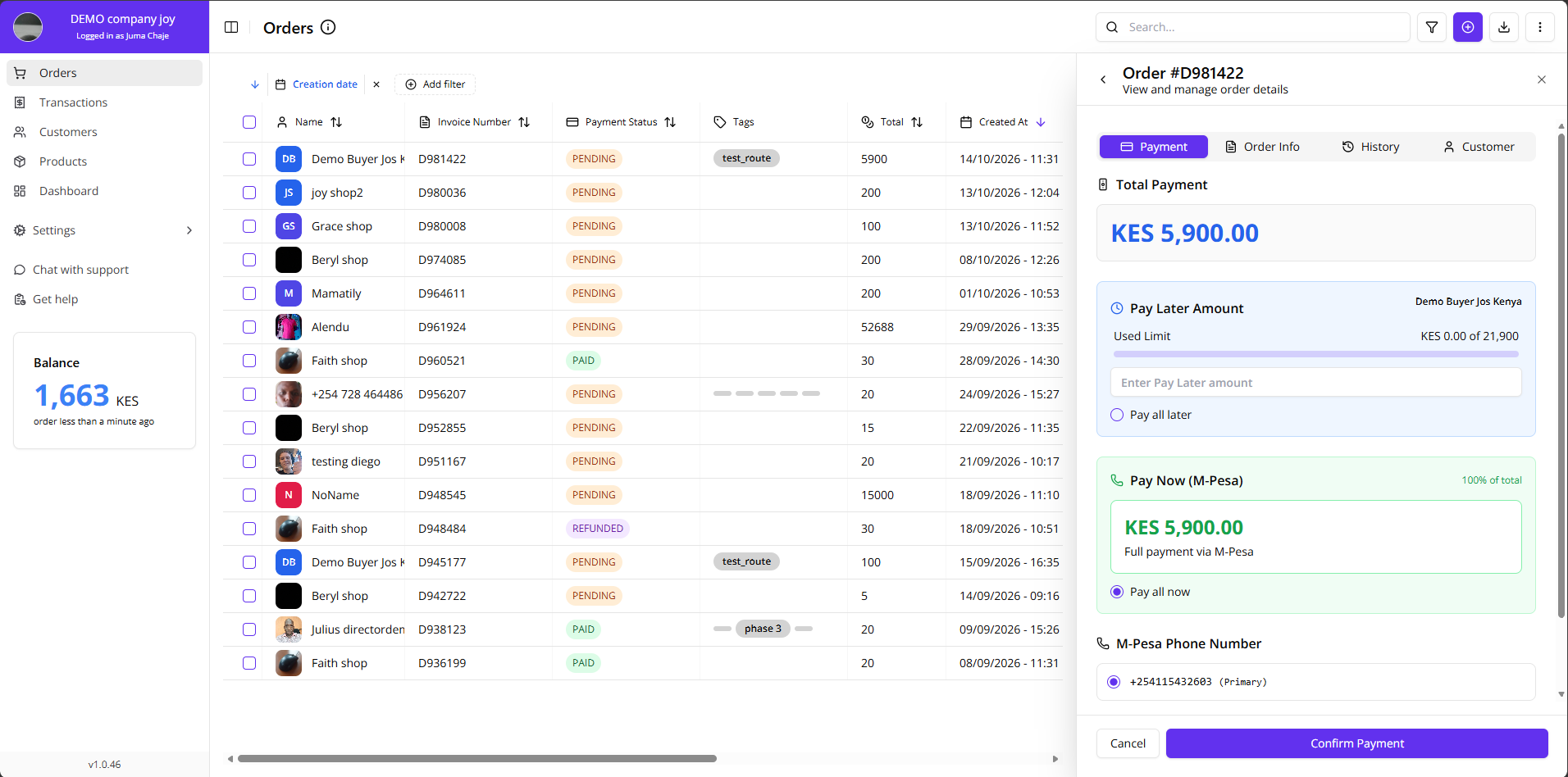Image resolution: width=1568 pixels, height=777 pixels.
Task: Select the Pay all later radio button
Action: tap(1117, 415)
